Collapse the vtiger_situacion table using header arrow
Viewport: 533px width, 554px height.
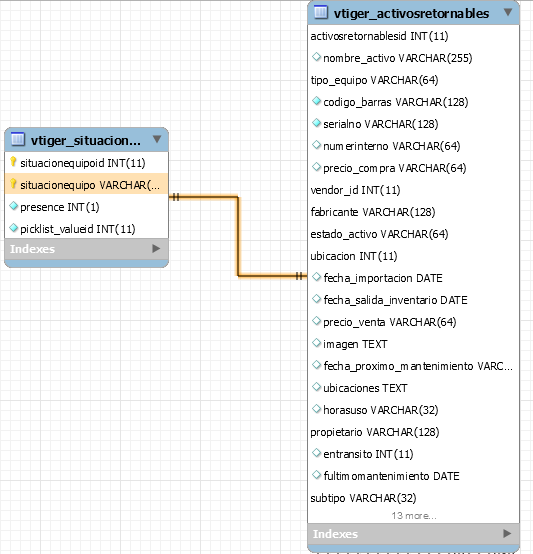point(157,139)
